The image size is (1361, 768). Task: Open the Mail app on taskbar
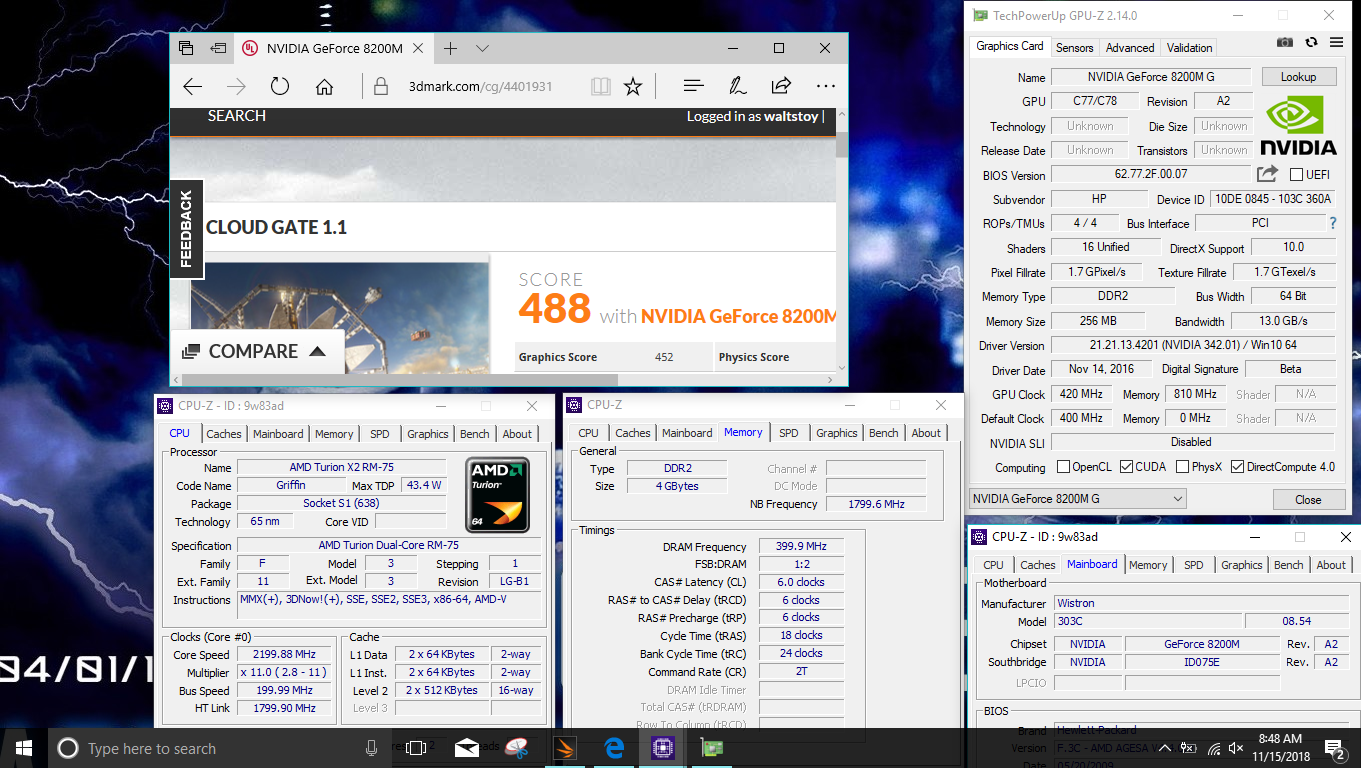pos(467,748)
